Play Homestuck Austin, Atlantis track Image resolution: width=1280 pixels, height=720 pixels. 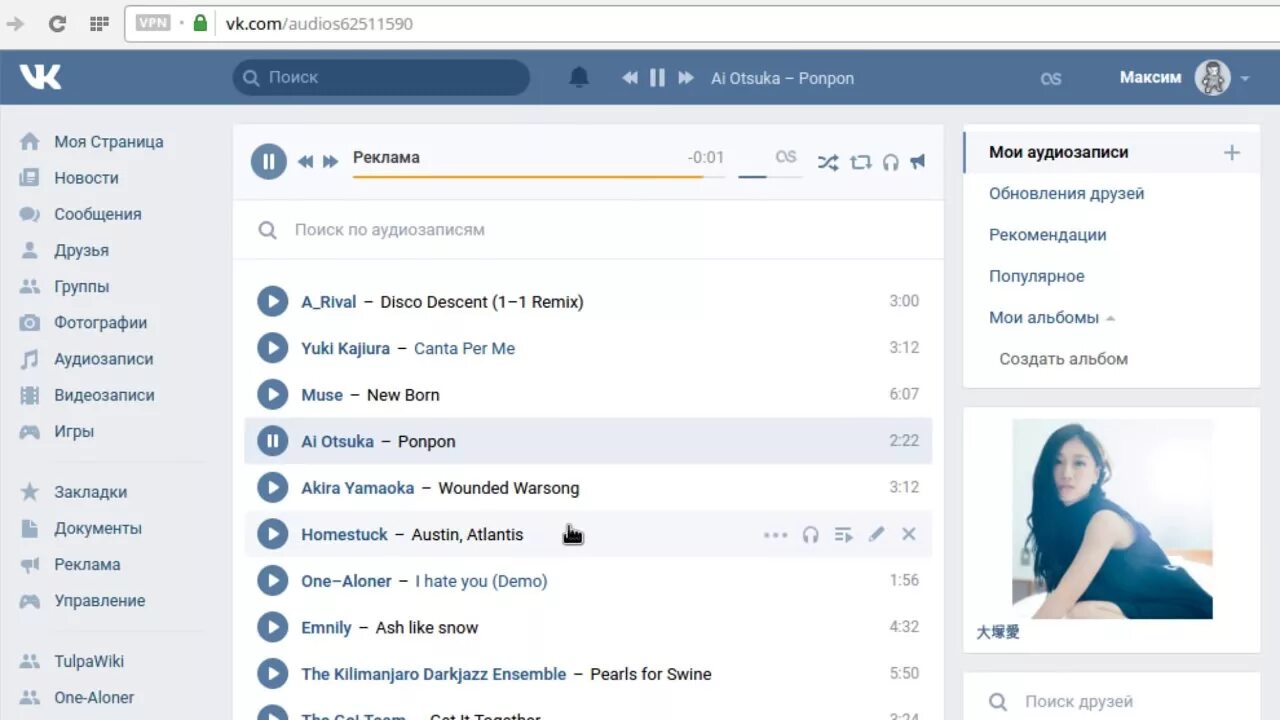point(272,534)
